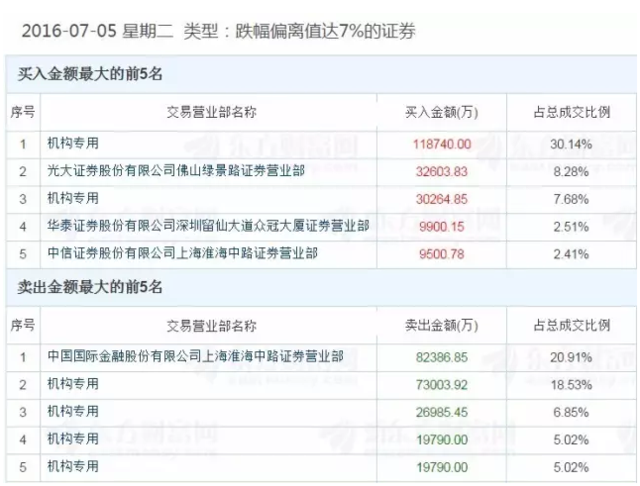Click the sell amount 73003.92
640x486 pixels.
click(x=442, y=385)
